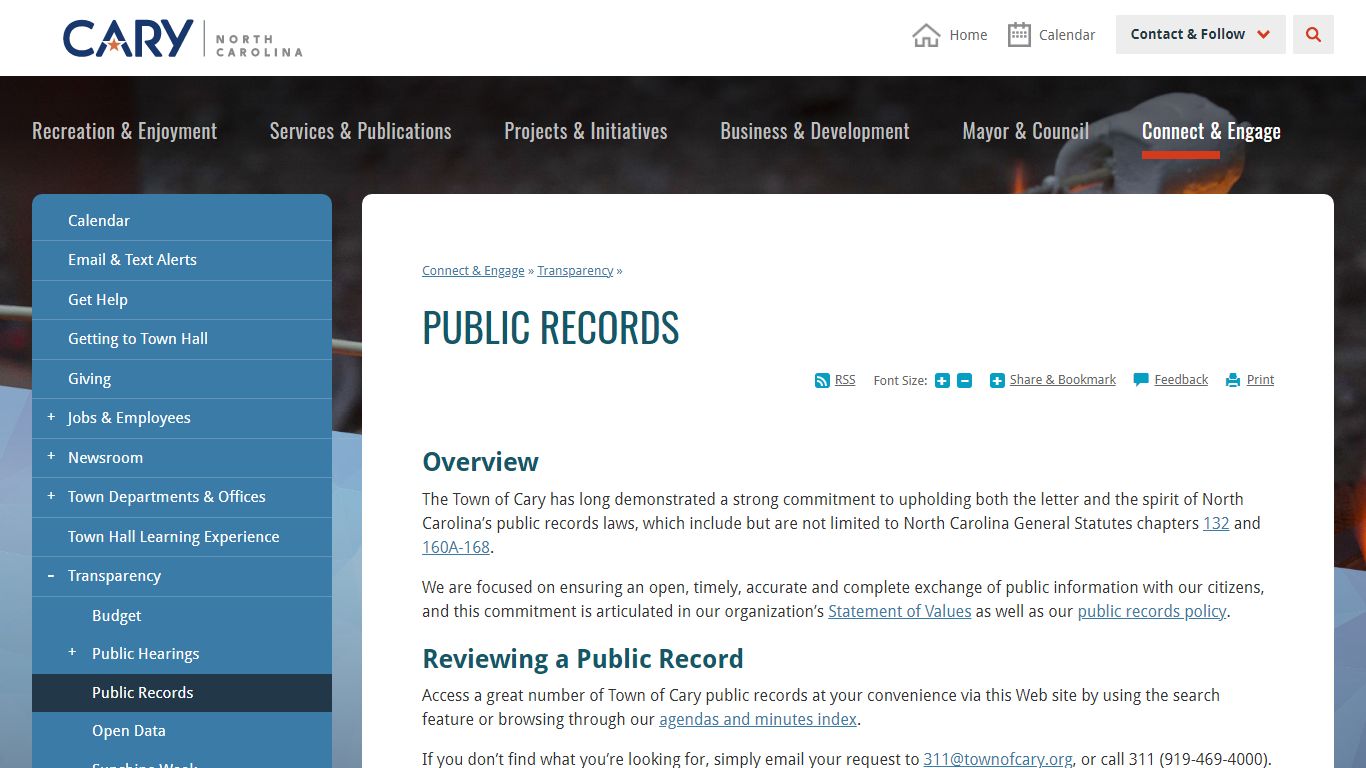Open public records policy link
The image size is (1366, 768).
pyautogui.click(x=1152, y=611)
